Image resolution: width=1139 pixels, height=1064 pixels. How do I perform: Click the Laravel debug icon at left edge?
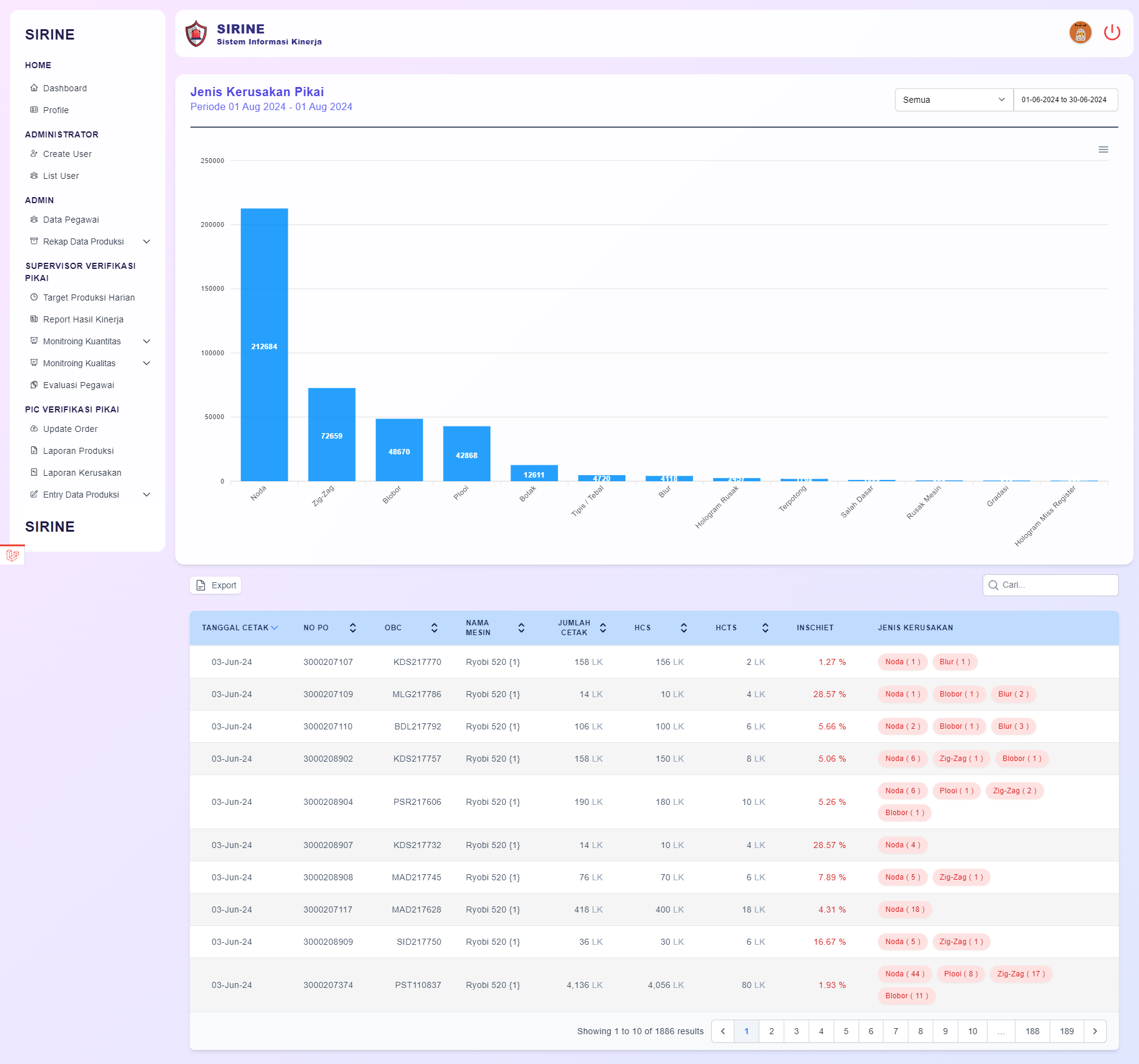pos(12,555)
